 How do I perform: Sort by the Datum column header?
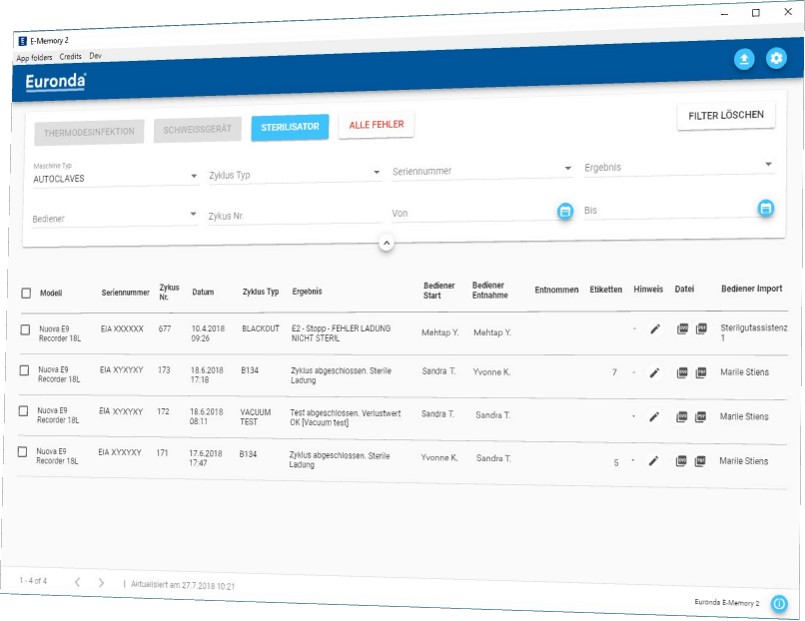203,292
